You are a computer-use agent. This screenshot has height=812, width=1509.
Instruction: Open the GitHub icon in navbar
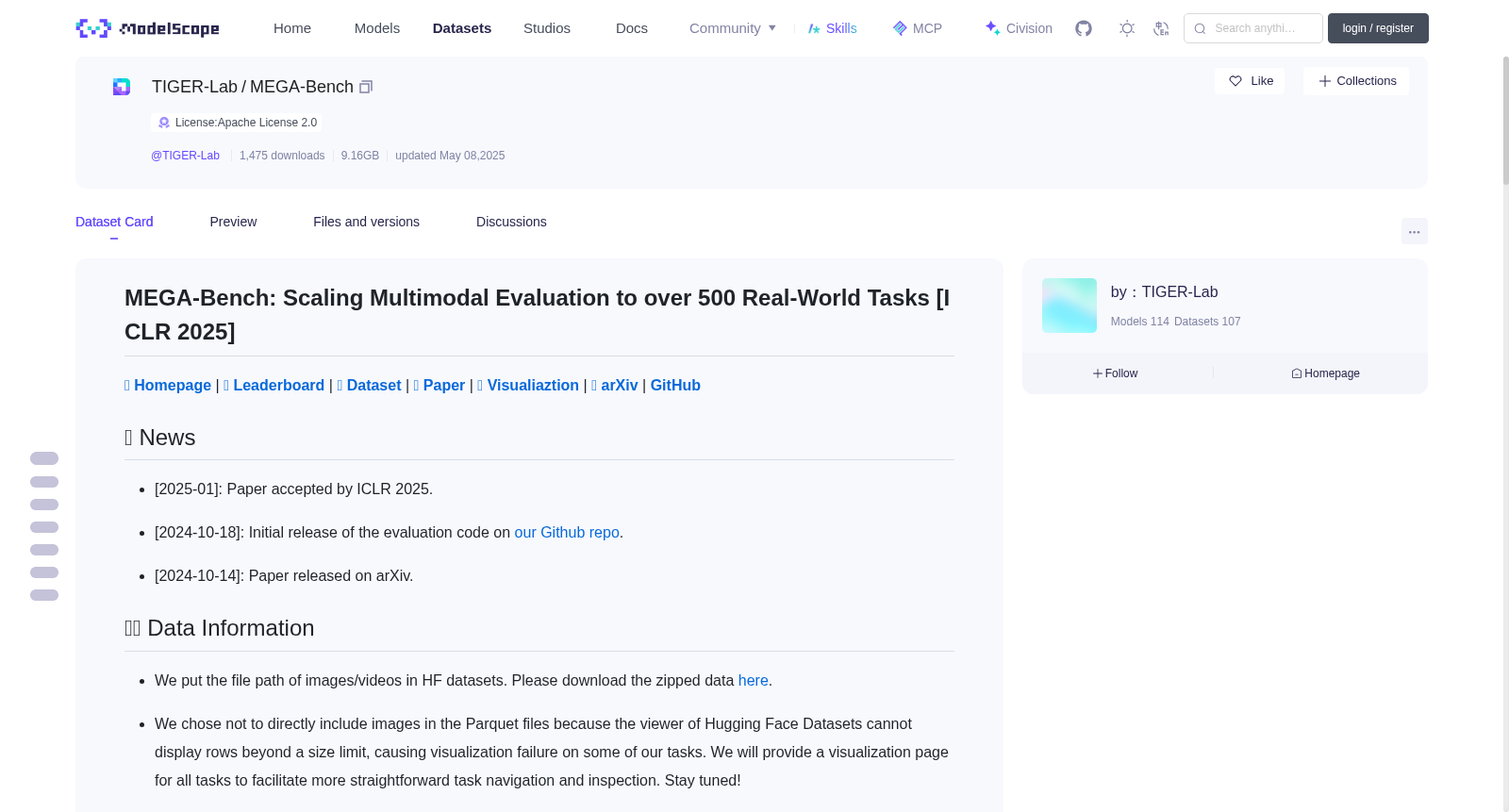click(x=1084, y=28)
